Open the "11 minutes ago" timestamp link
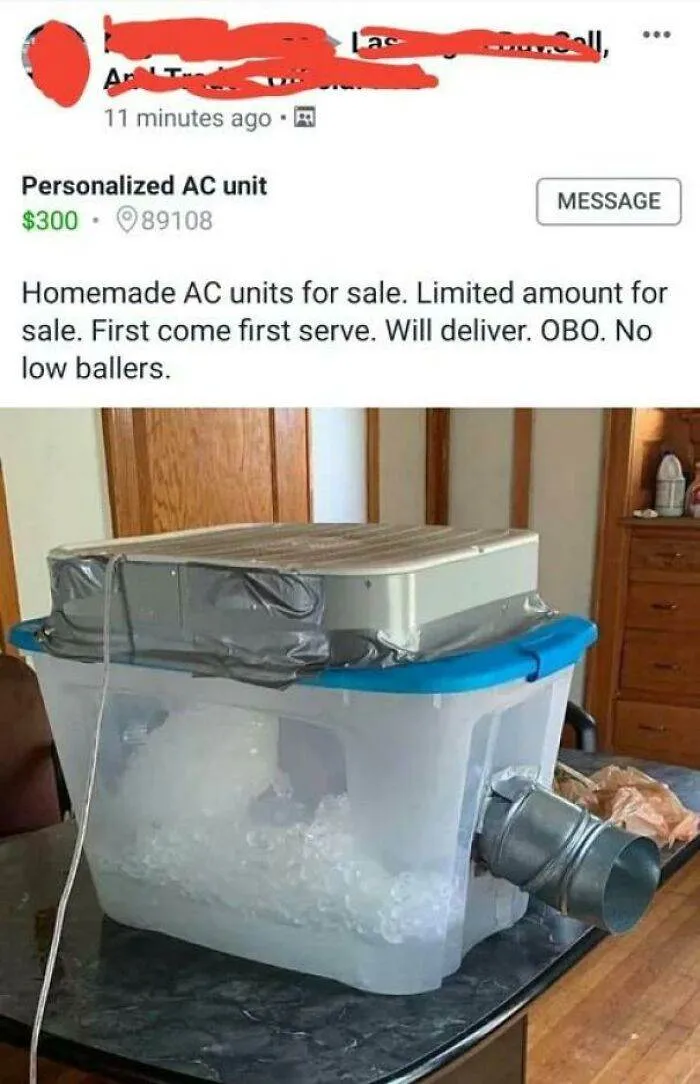The width and height of the screenshot is (700, 1084). 187,118
